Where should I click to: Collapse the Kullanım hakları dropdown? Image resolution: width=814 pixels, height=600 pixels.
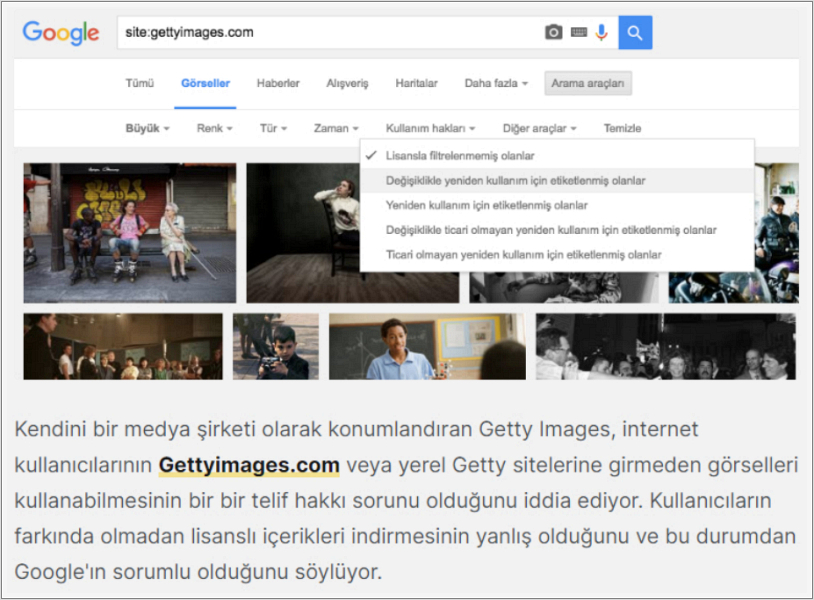[x=430, y=128]
